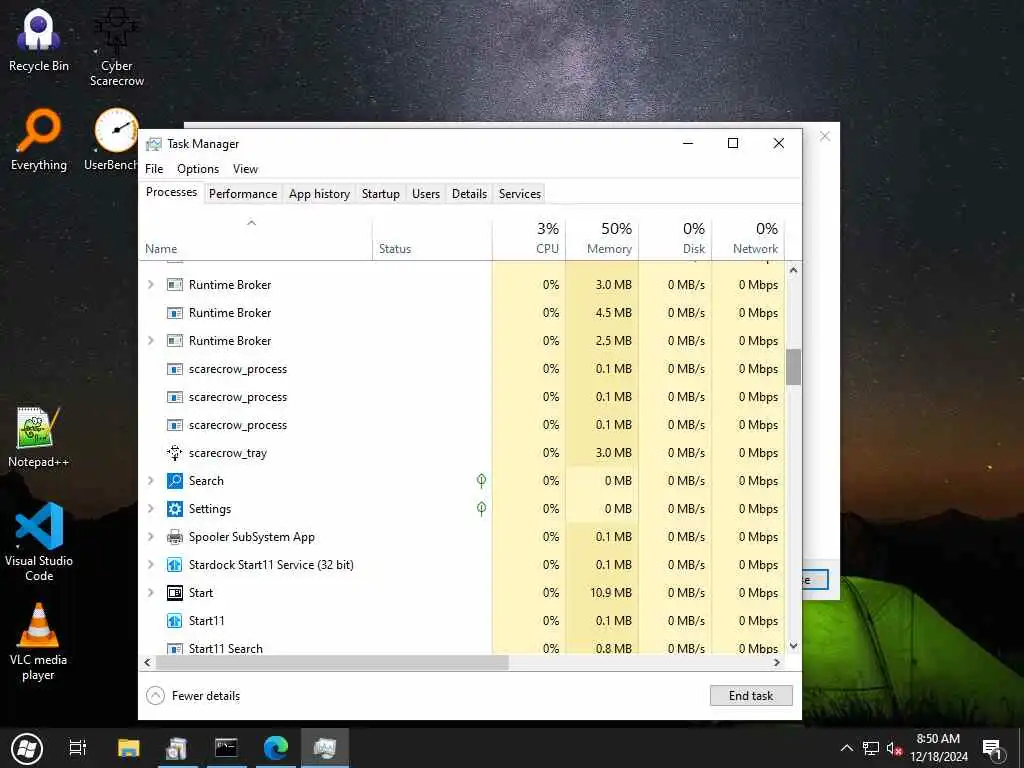Image resolution: width=1024 pixels, height=768 pixels.
Task: Click the green leaf status icon for Settings
Action: point(481,509)
